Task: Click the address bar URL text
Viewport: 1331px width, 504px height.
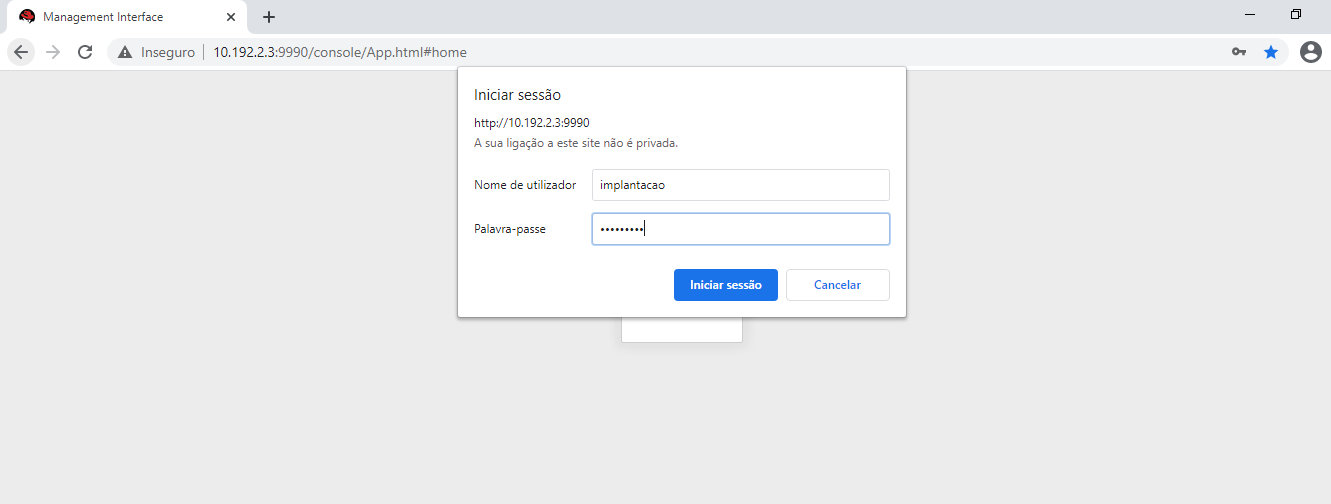Action: [340, 52]
